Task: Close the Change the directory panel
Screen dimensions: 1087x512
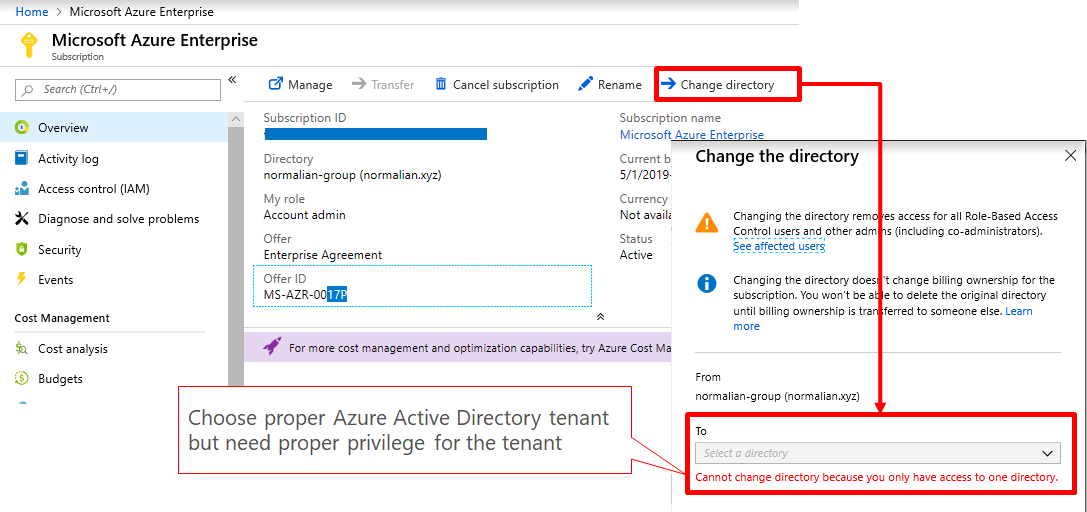Action: tap(1070, 156)
